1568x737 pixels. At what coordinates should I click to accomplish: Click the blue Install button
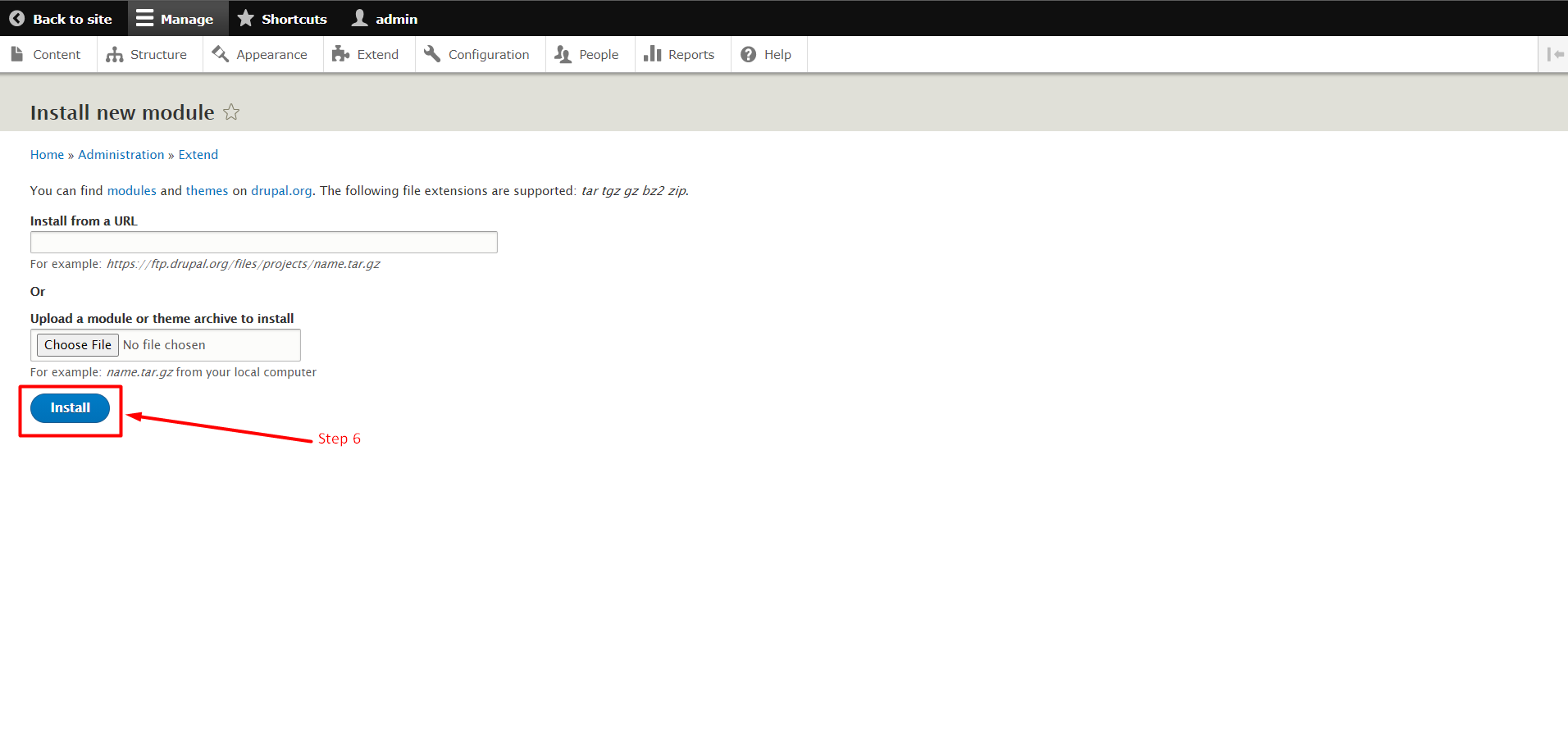(x=71, y=408)
